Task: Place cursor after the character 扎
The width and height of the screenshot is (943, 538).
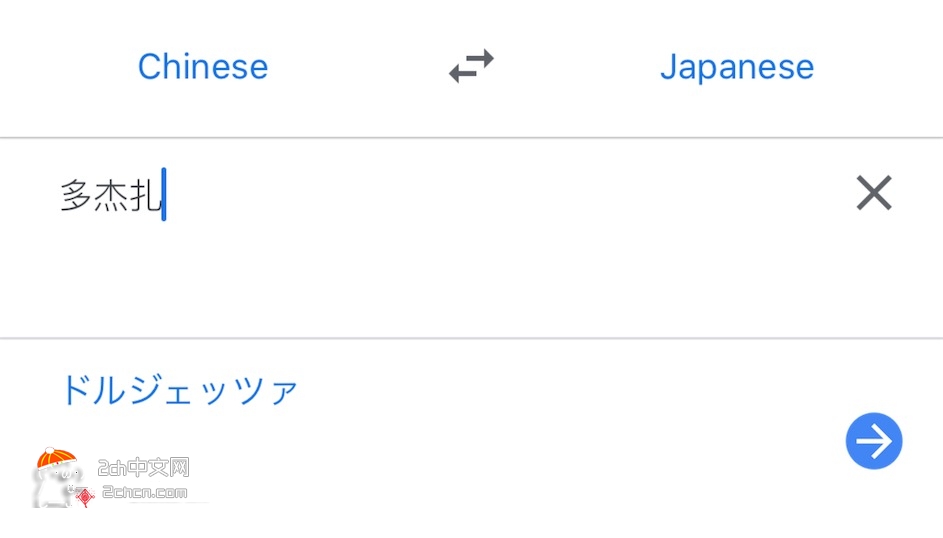Action: coord(162,195)
